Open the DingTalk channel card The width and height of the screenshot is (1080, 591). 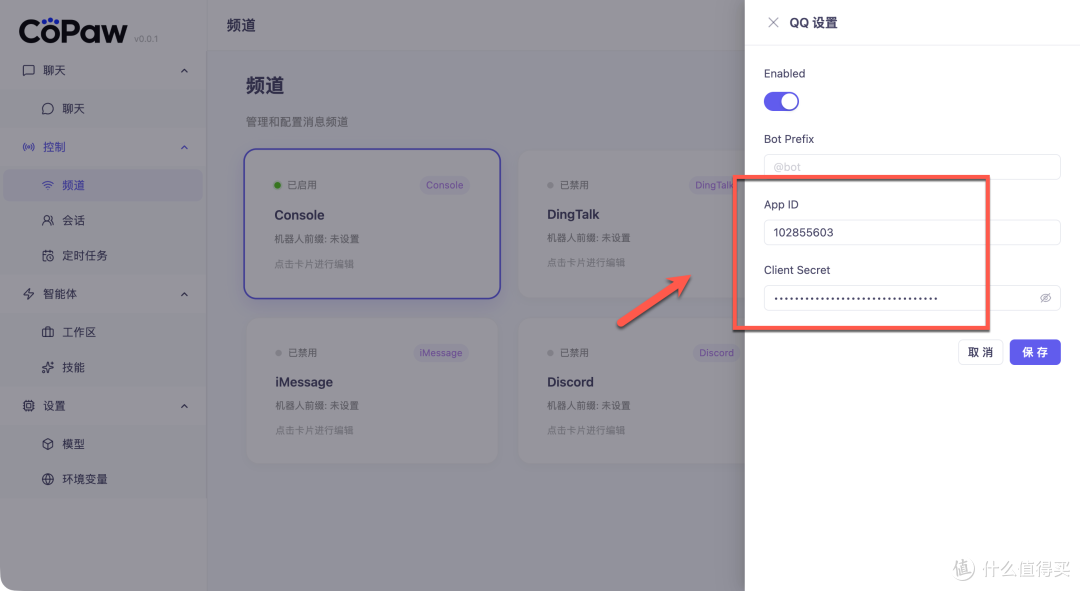[x=631, y=224]
